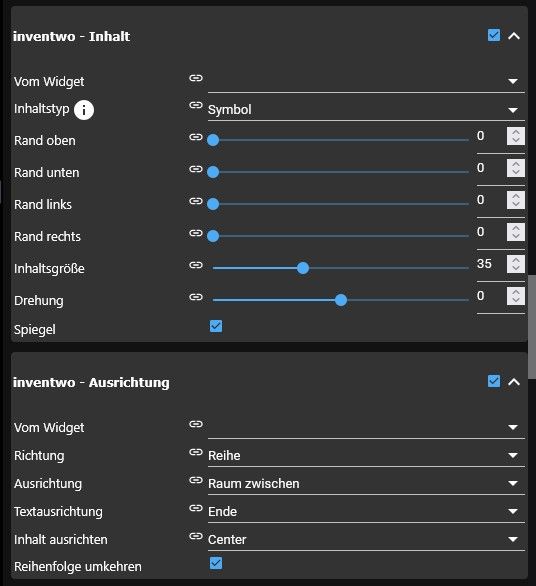Open the Richtung dropdown showing Reihe

coord(366,456)
